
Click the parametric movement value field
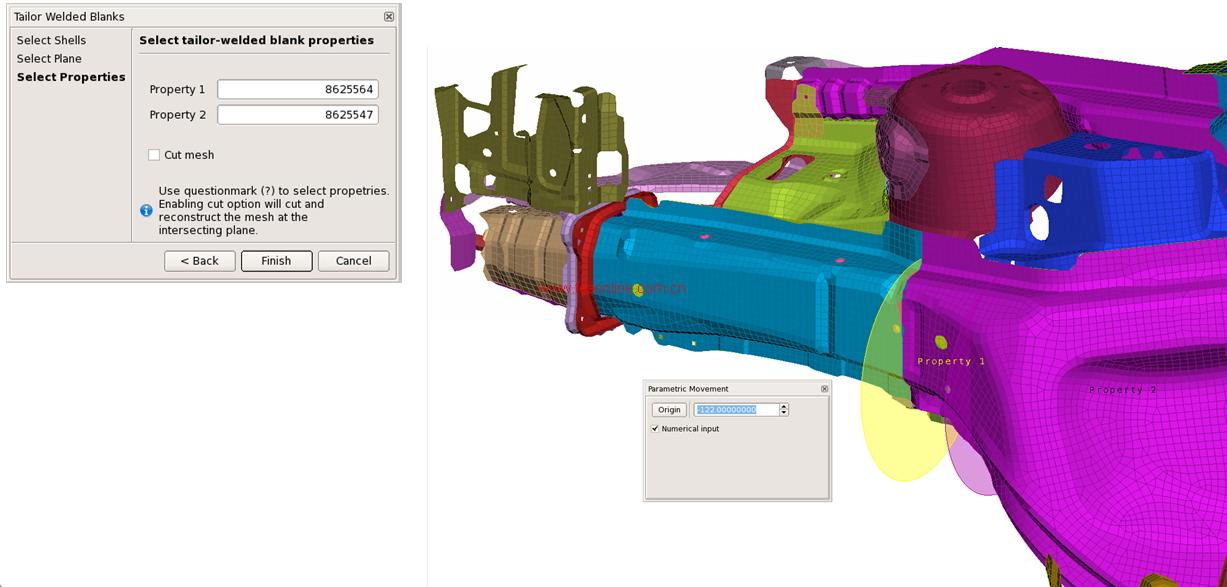click(735, 410)
